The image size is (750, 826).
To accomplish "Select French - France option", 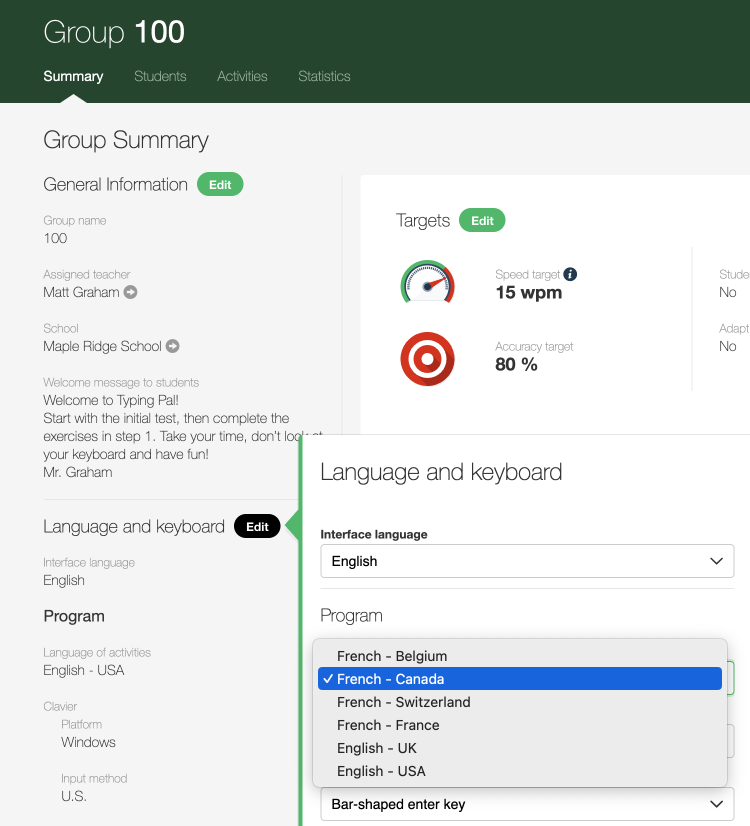I will [x=519, y=725].
